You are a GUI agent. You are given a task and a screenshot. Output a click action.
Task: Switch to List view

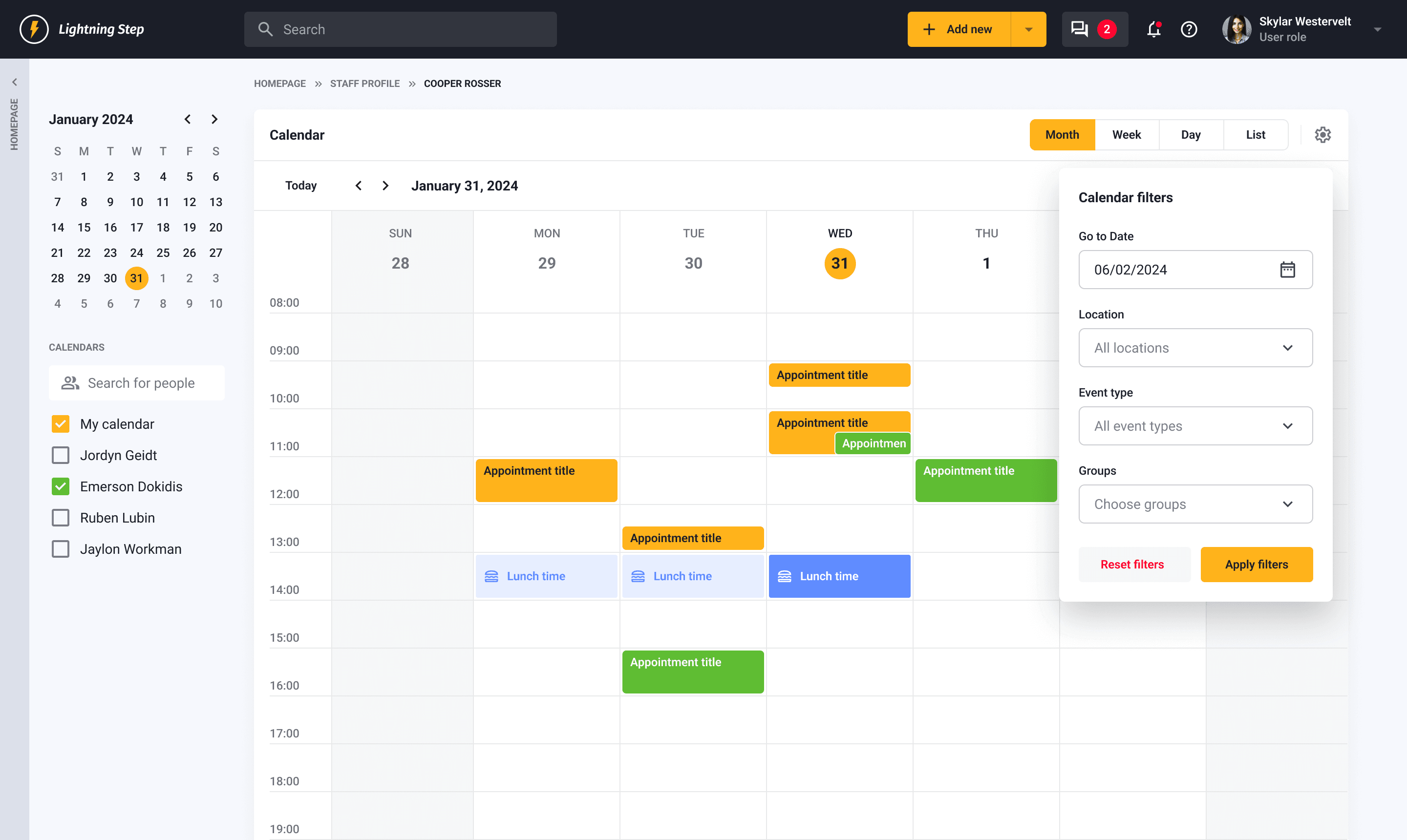1255,135
